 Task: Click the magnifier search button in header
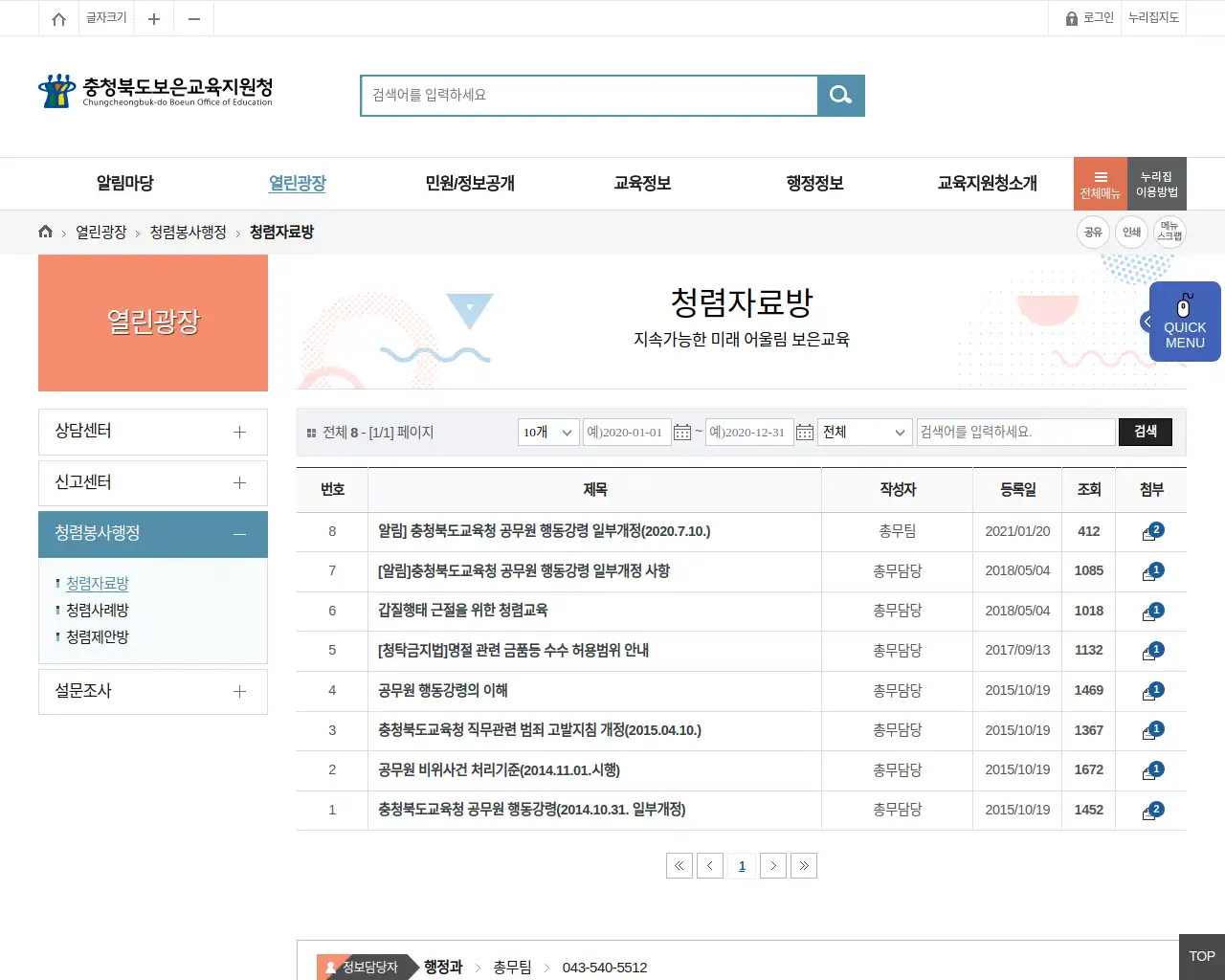[x=841, y=96]
